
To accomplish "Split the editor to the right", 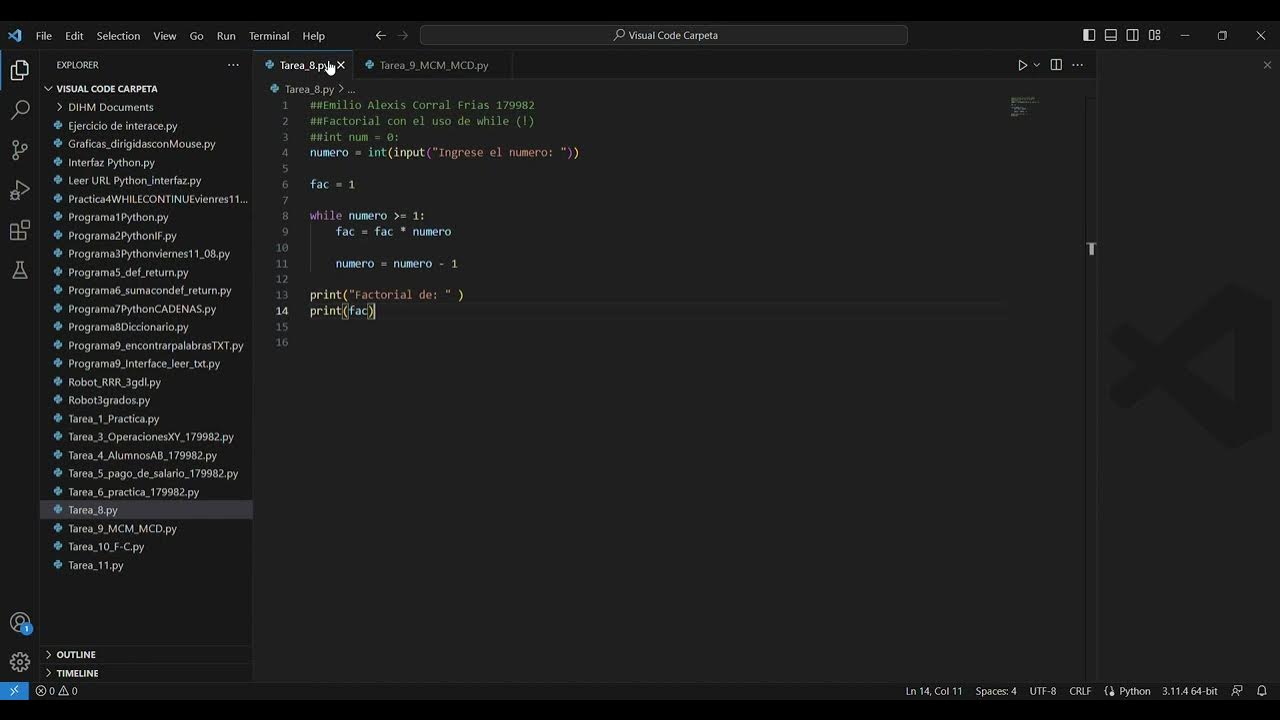I will [1056, 65].
